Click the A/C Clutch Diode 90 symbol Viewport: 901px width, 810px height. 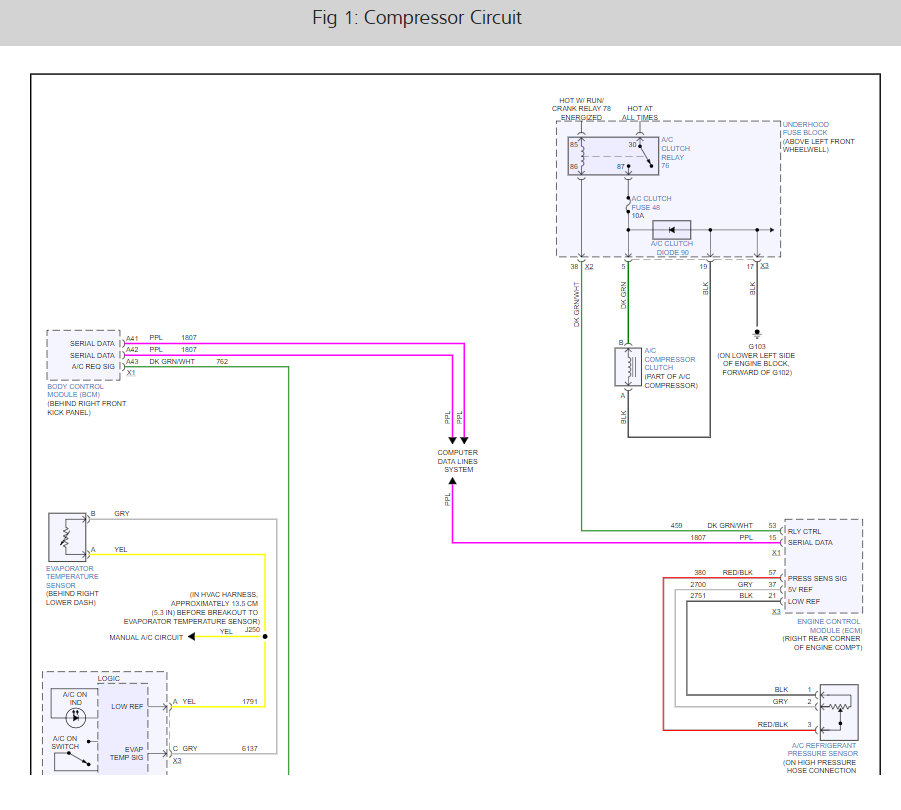[672, 230]
